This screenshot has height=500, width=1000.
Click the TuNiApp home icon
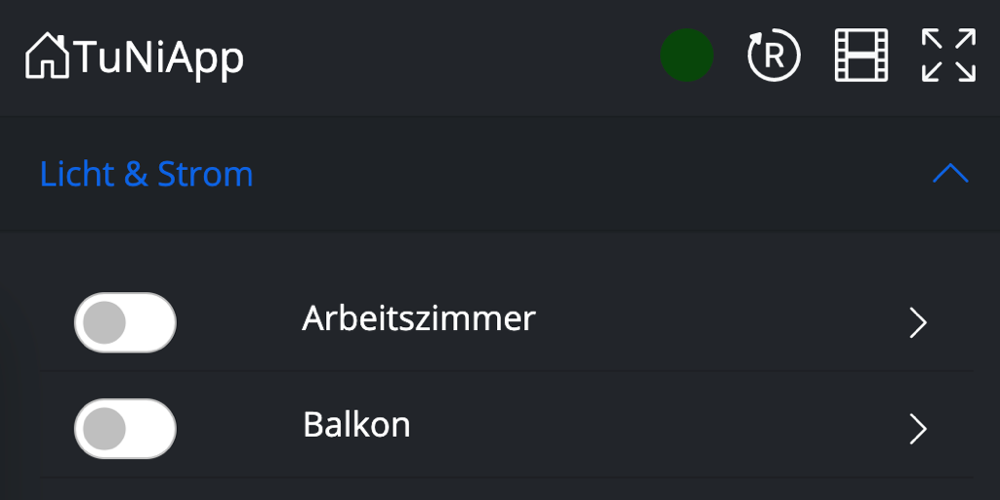pyautogui.click(x=48, y=56)
